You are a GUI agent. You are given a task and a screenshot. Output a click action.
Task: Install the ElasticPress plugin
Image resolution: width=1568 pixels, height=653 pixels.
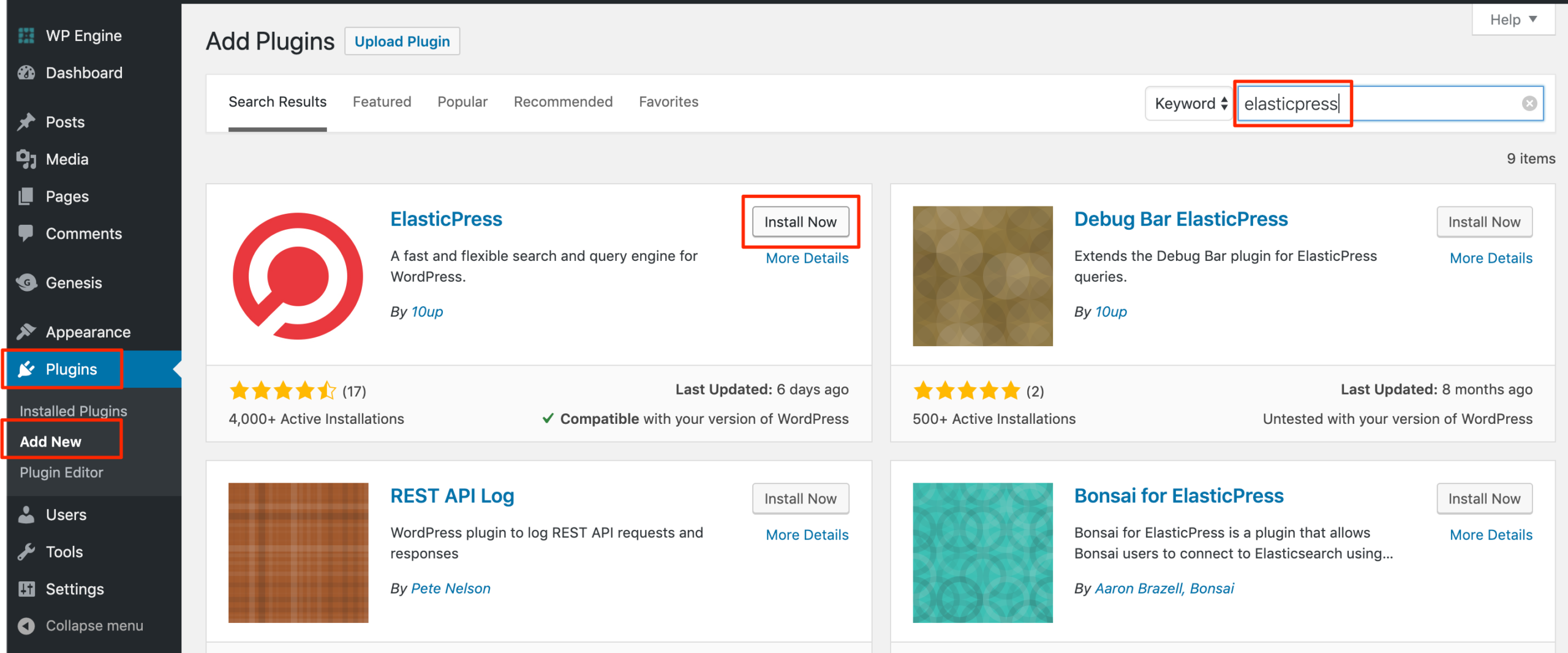coord(800,222)
